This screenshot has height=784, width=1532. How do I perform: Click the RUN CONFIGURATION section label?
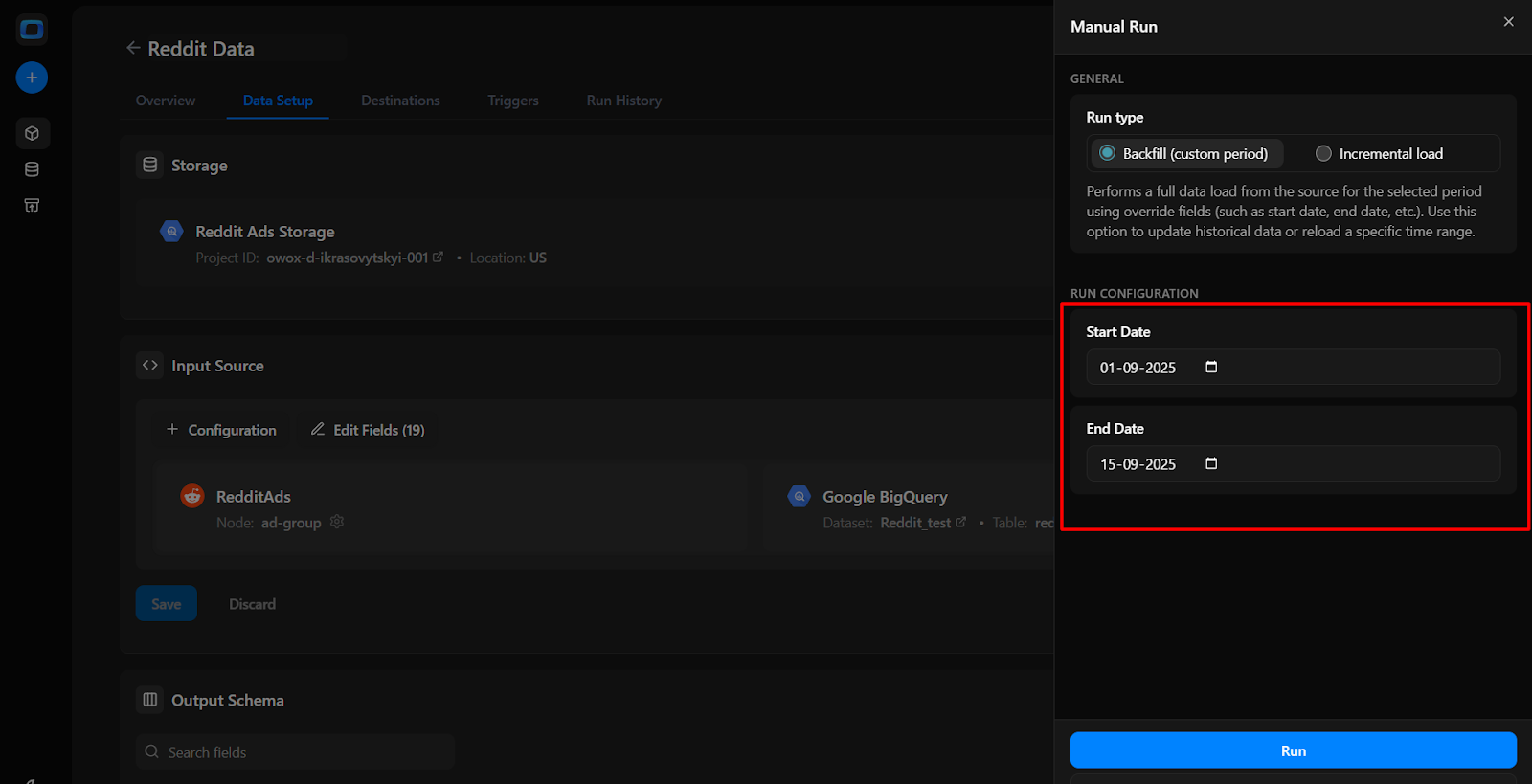[x=1135, y=293]
